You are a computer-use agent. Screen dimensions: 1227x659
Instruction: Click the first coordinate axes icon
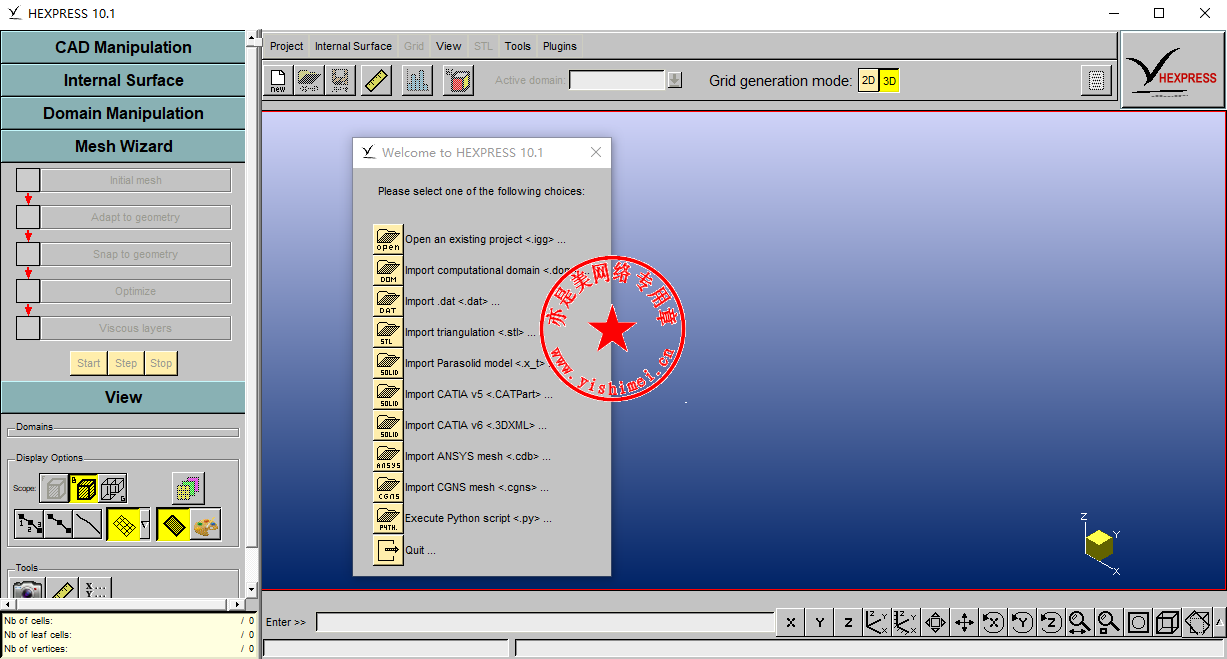point(878,622)
